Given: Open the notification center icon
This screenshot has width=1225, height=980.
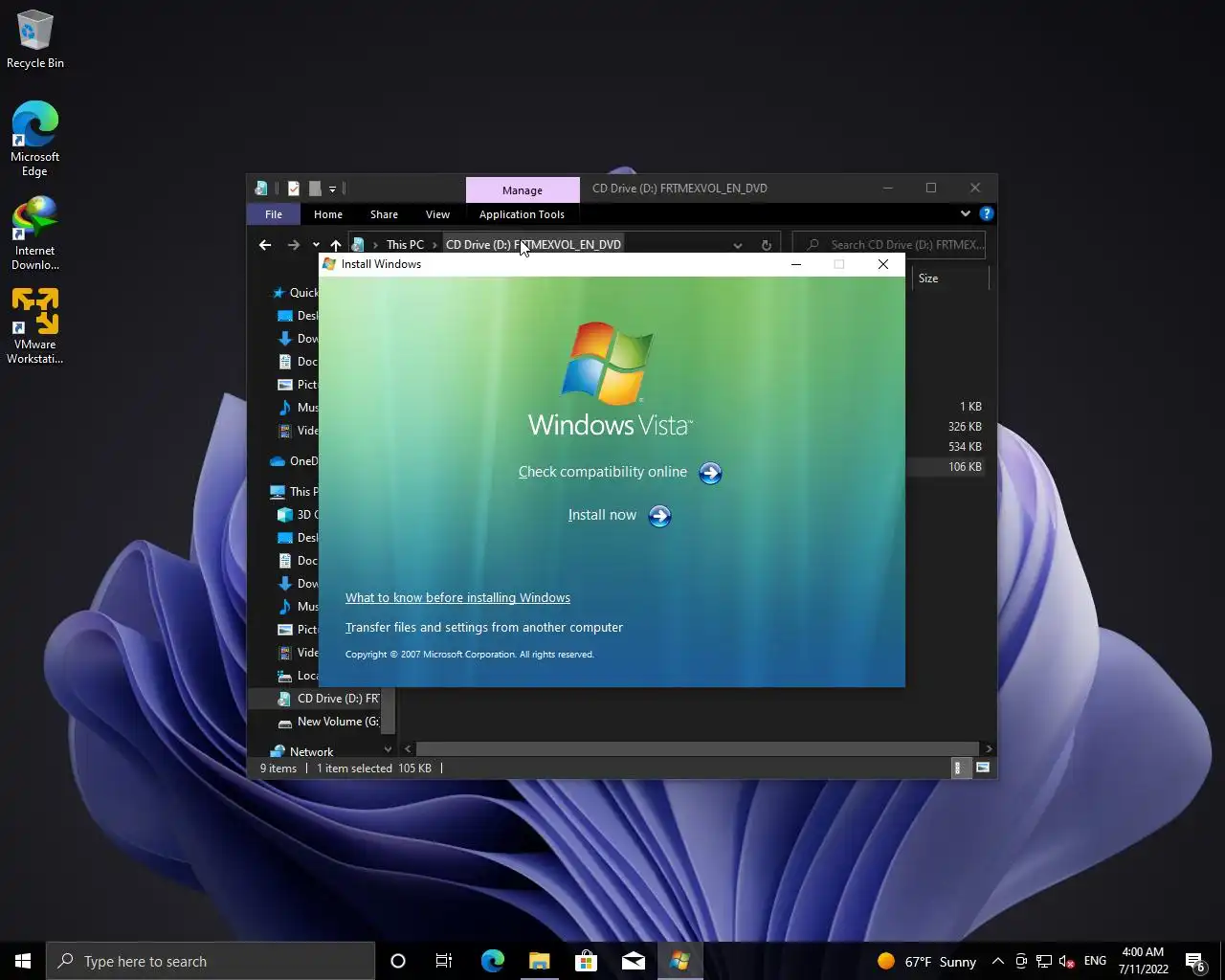Looking at the screenshot, I should pyautogui.click(x=1195, y=961).
